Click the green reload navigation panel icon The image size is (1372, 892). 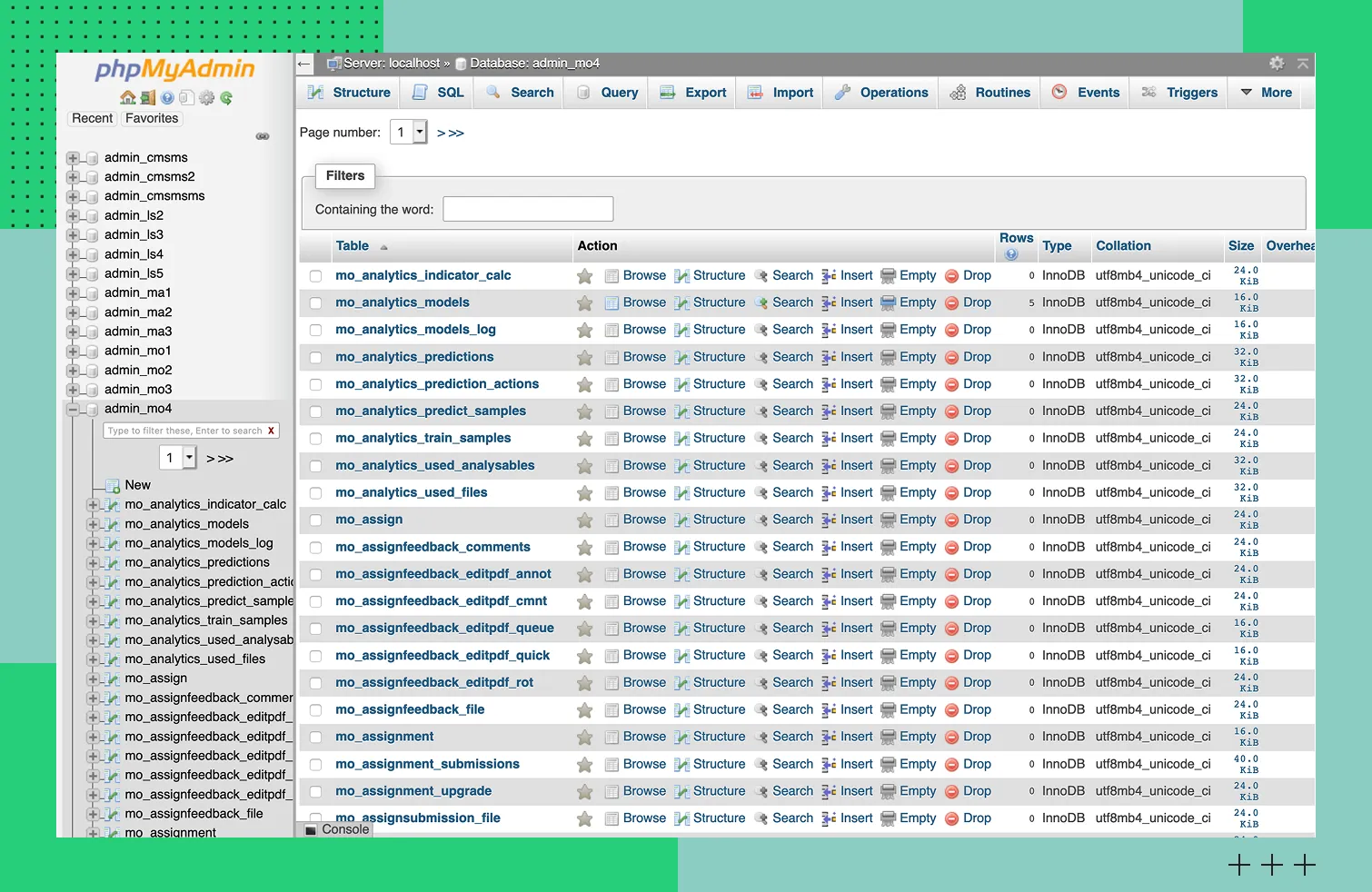pyautogui.click(x=226, y=98)
